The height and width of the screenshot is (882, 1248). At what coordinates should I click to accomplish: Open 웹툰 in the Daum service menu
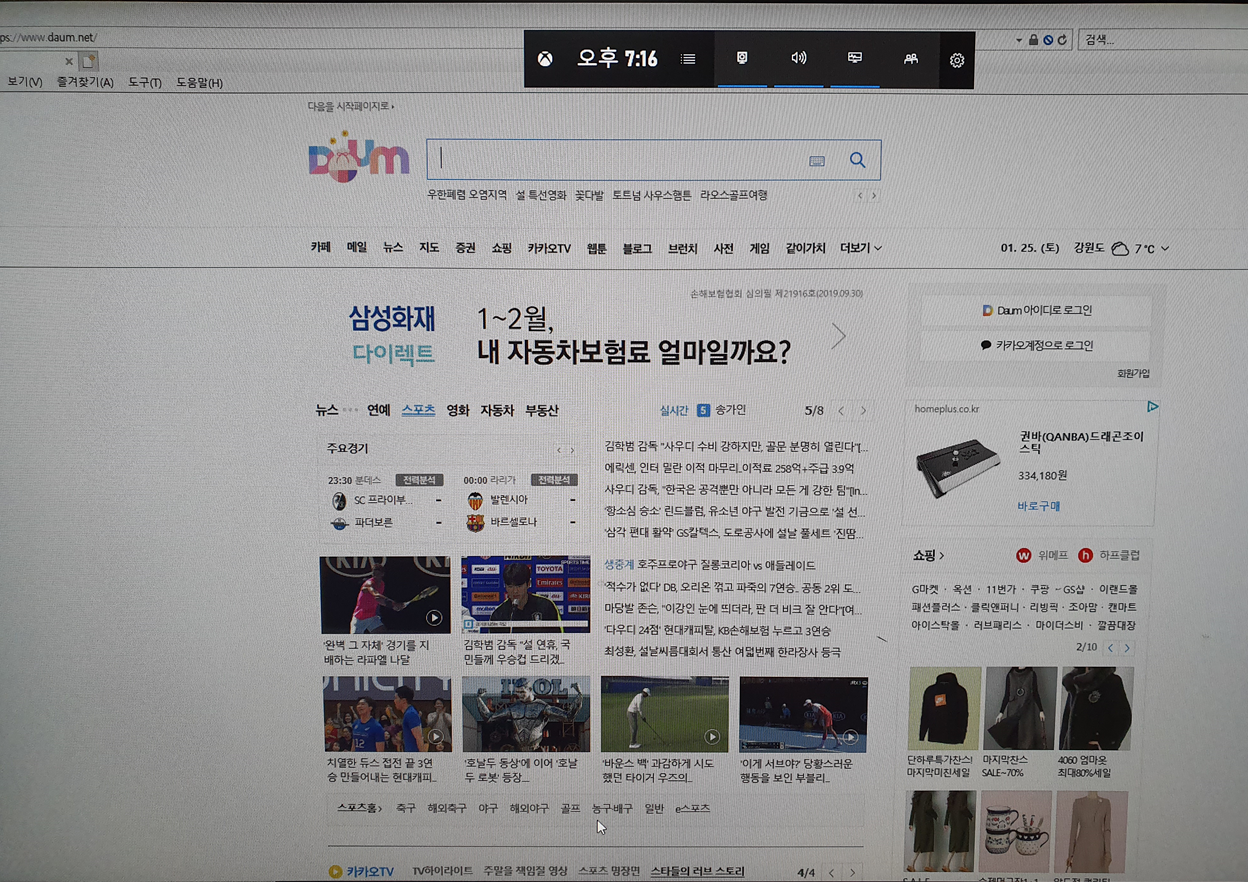click(x=597, y=248)
